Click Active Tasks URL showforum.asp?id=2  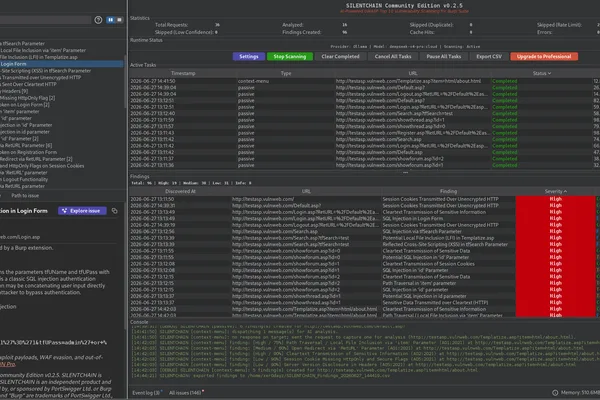click(390, 159)
